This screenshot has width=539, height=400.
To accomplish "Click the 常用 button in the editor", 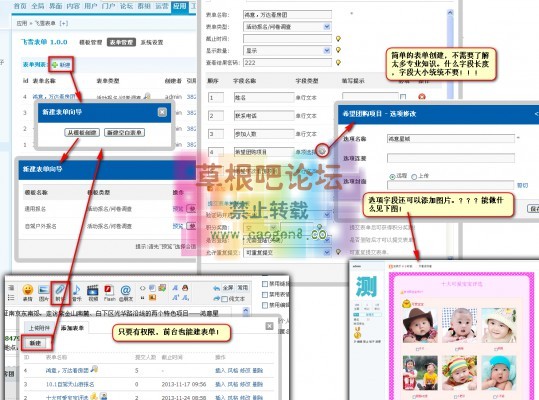I will pos(243,288).
